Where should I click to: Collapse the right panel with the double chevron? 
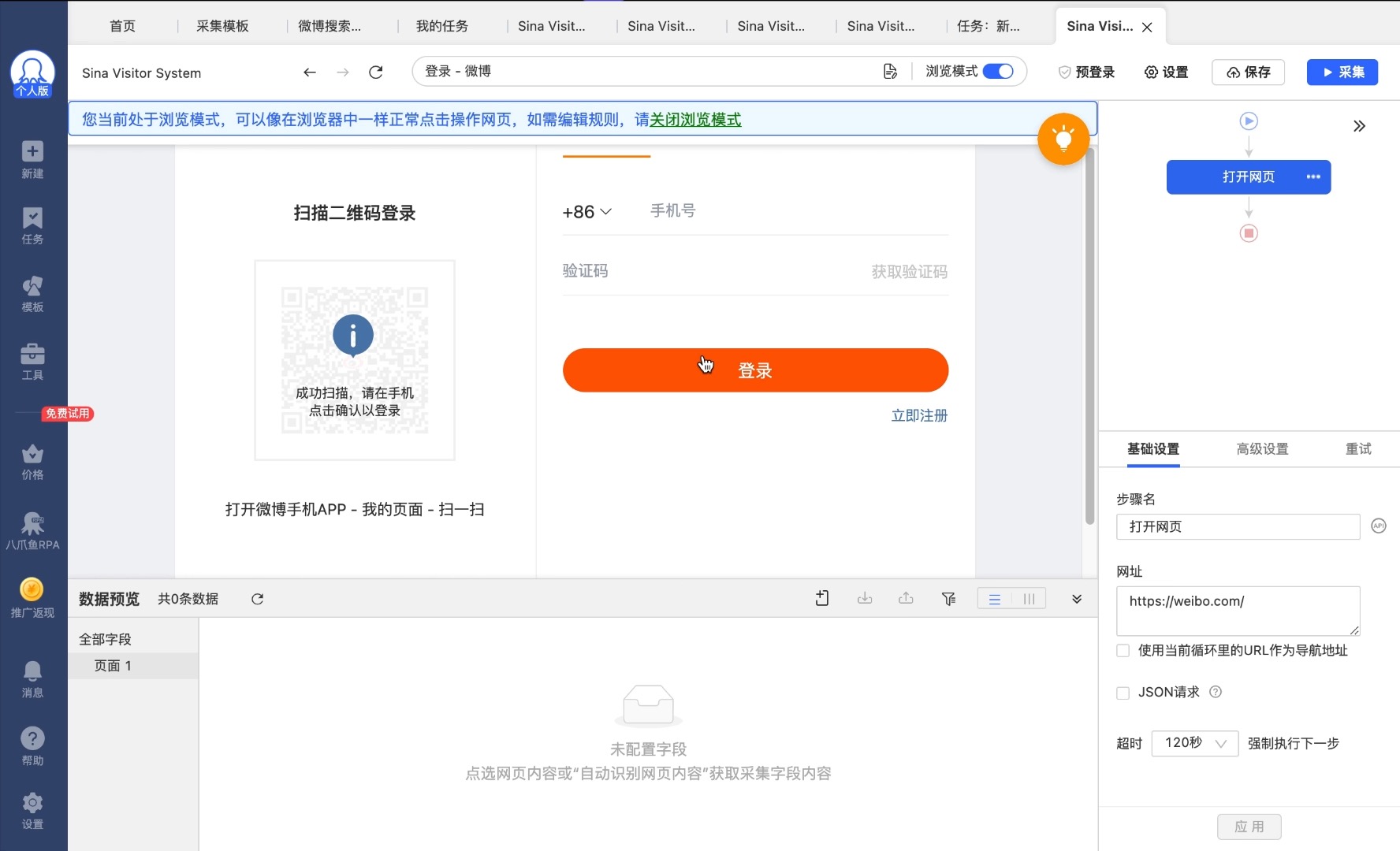(x=1359, y=126)
